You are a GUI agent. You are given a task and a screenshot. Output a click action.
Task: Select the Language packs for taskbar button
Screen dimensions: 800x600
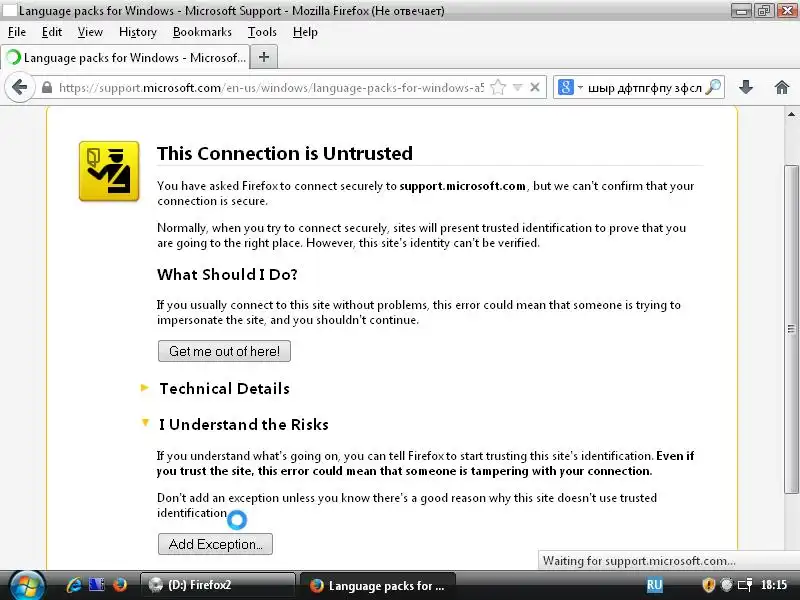pos(378,585)
